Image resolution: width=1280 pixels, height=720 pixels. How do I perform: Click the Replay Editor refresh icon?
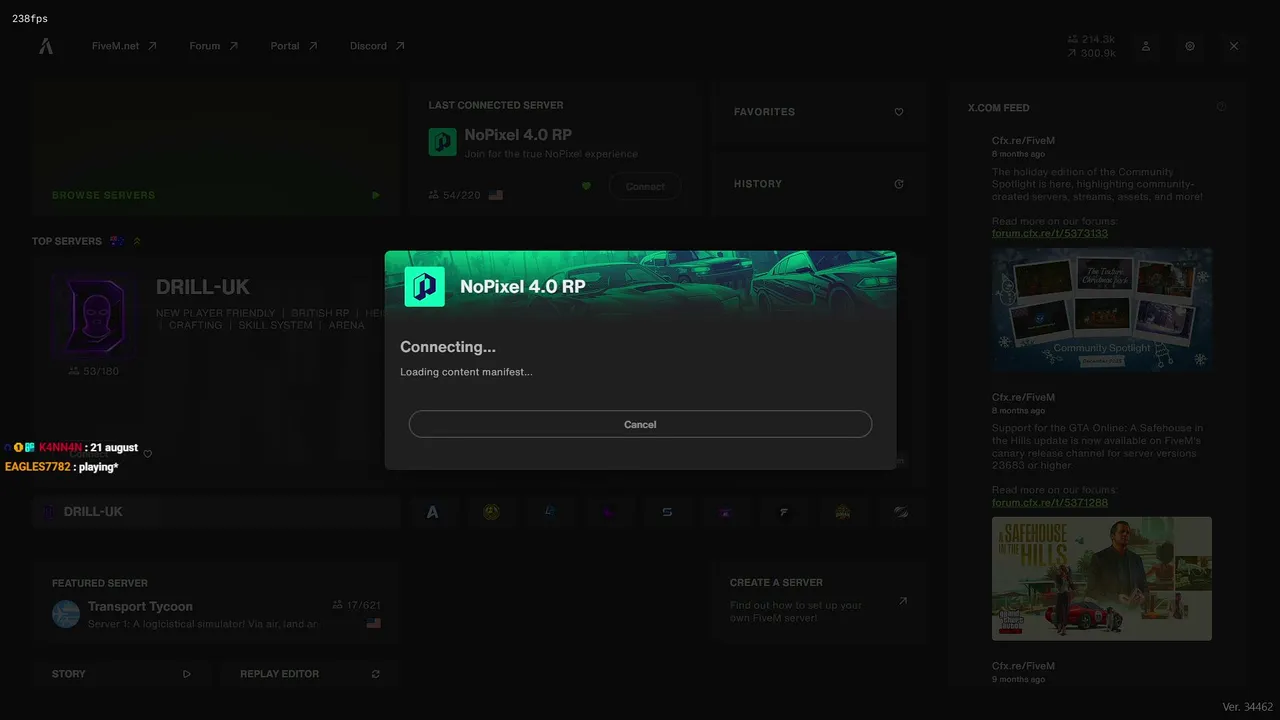376,674
